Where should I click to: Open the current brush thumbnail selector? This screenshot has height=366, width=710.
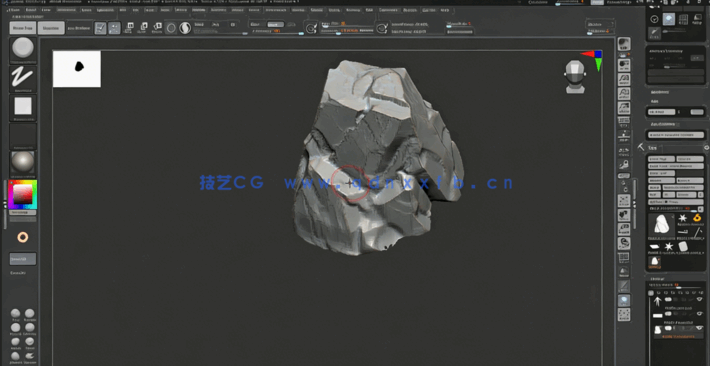(x=23, y=48)
